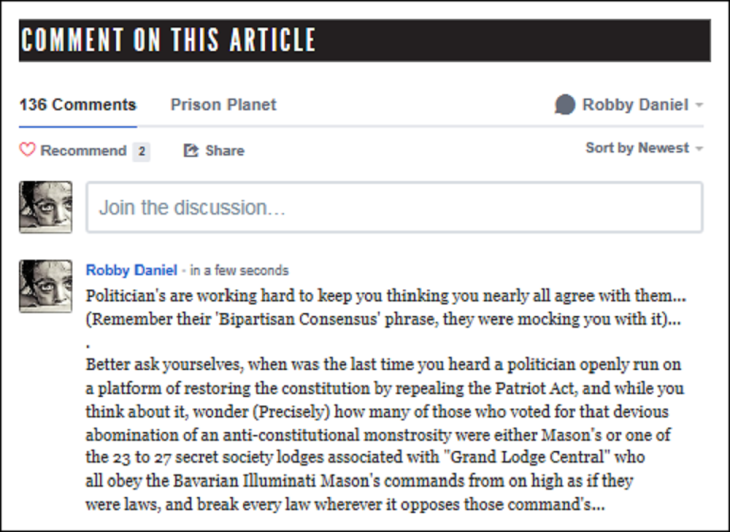Click the avatar beside Robby Daniel's comment
Screen dimensions: 730x532
point(45,286)
